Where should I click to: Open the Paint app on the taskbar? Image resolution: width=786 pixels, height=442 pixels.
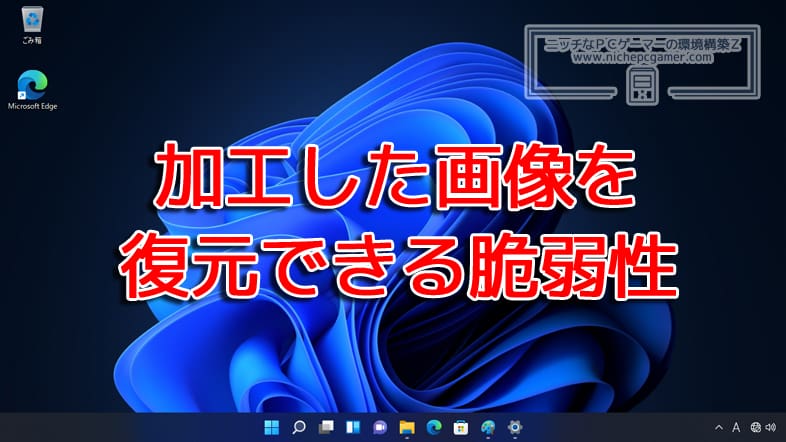coord(488,427)
